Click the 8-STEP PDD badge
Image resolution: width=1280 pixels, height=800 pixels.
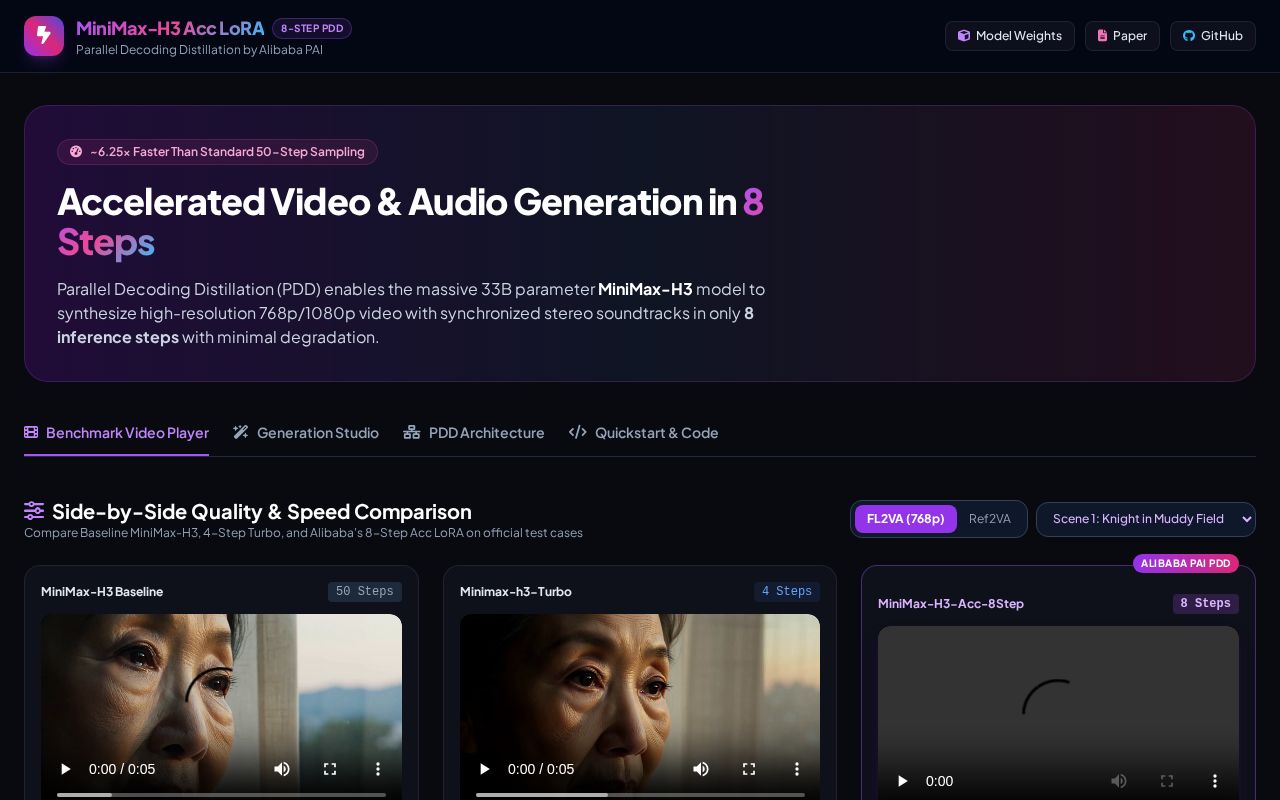click(x=312, y=29)
